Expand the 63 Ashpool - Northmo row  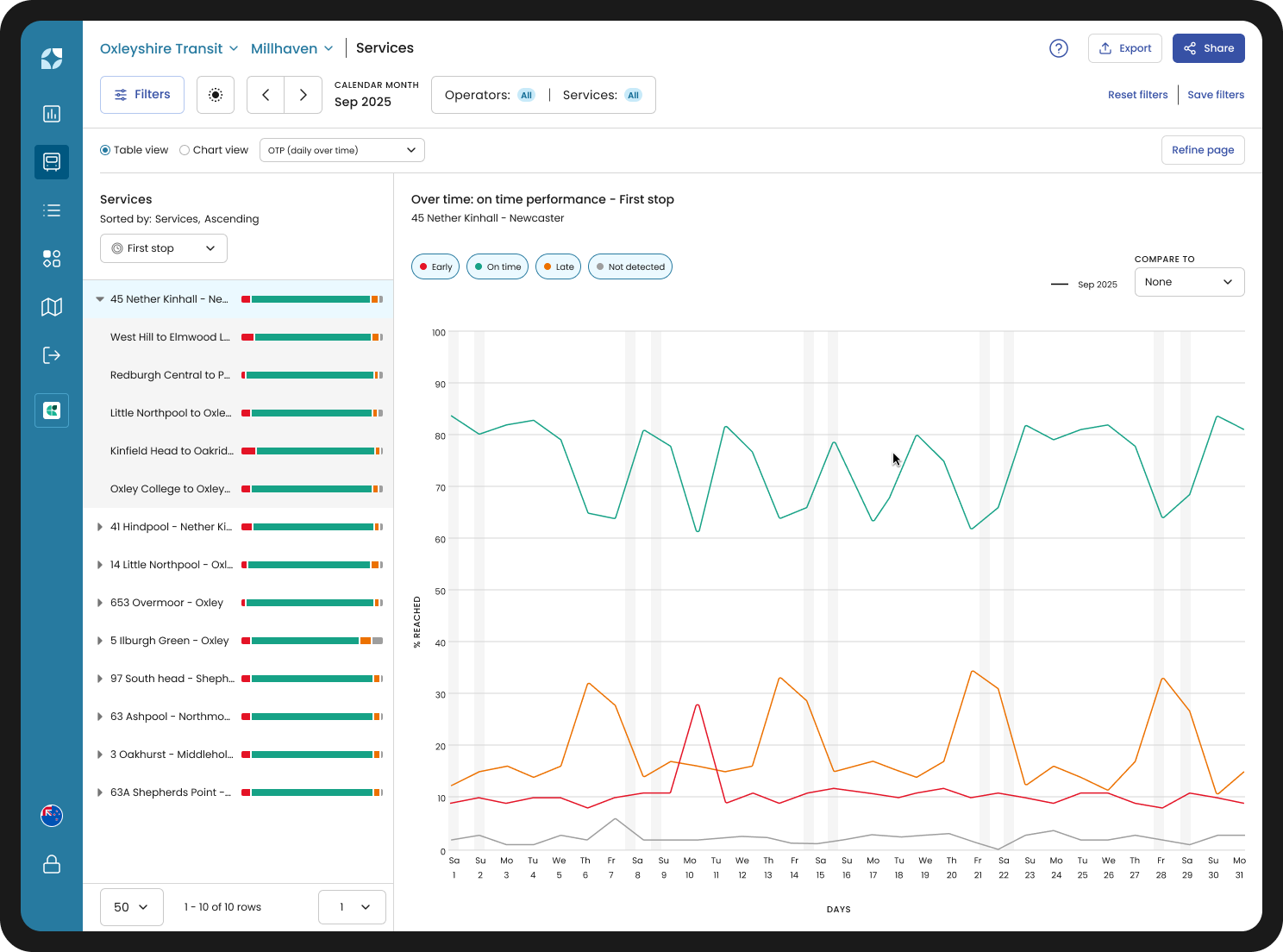tap(100, 717)
